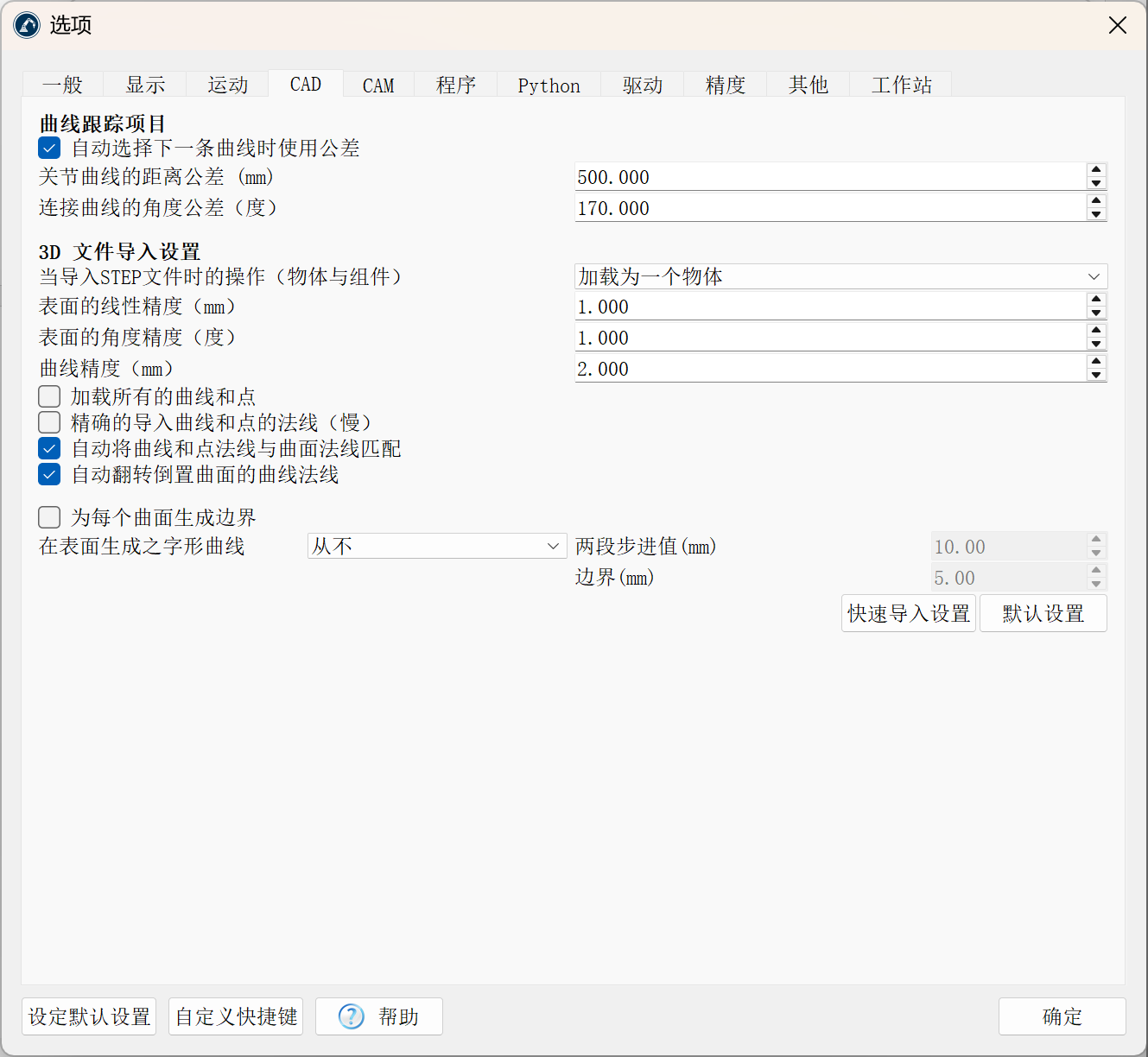The height and width of the screenshot is (1057, 1148).
Task: Open 自定义快捷键 settings
Action: (237, 1016)
